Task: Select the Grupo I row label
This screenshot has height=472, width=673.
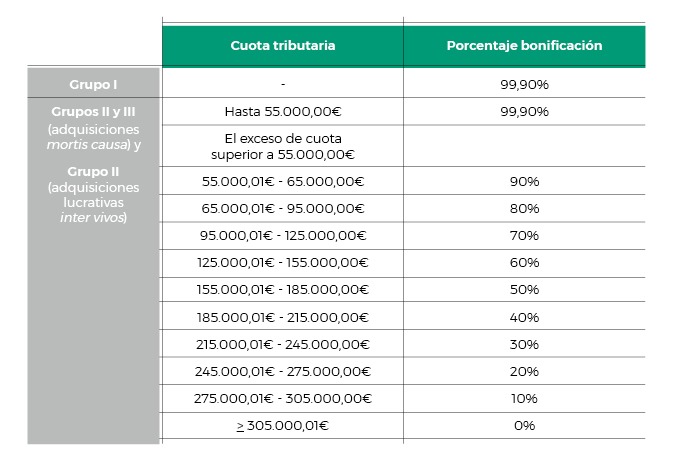Action: click(x=93, y=84)
